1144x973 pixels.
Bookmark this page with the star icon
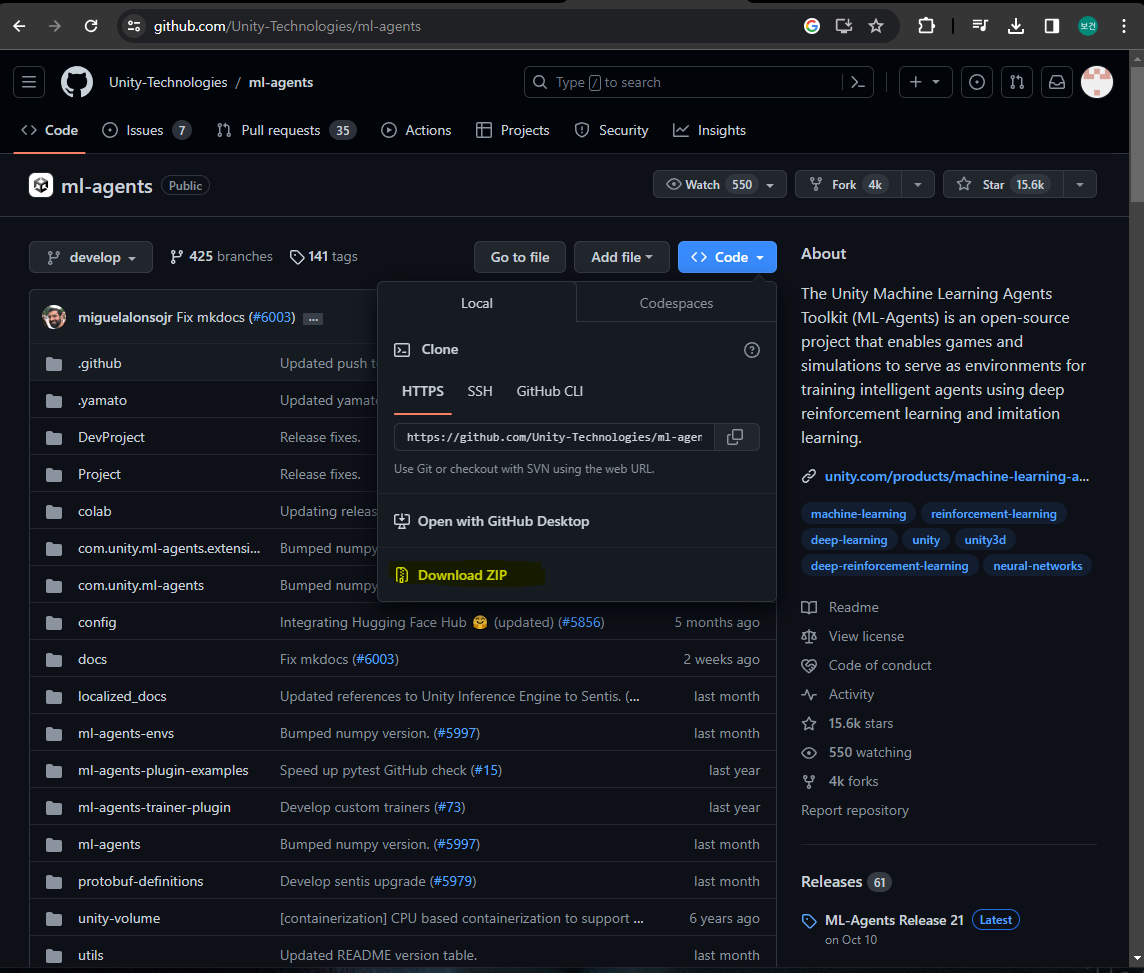click(876, 26)
